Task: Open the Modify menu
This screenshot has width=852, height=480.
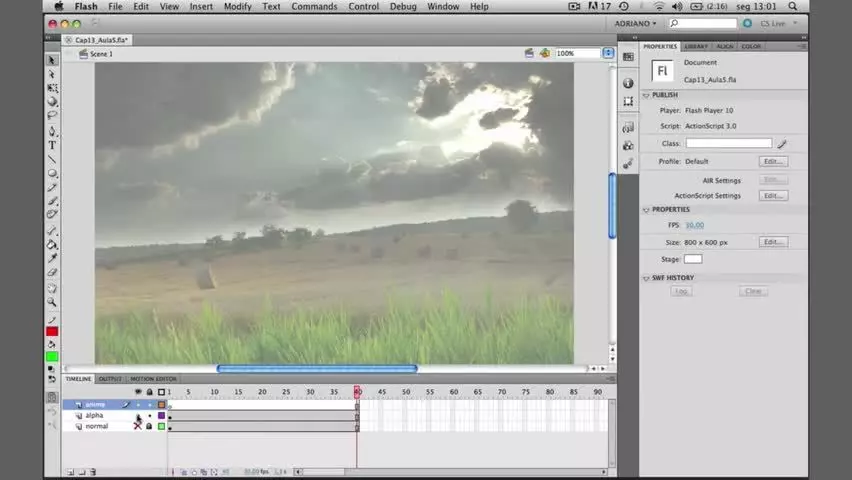Action: [x=237, y=7]
